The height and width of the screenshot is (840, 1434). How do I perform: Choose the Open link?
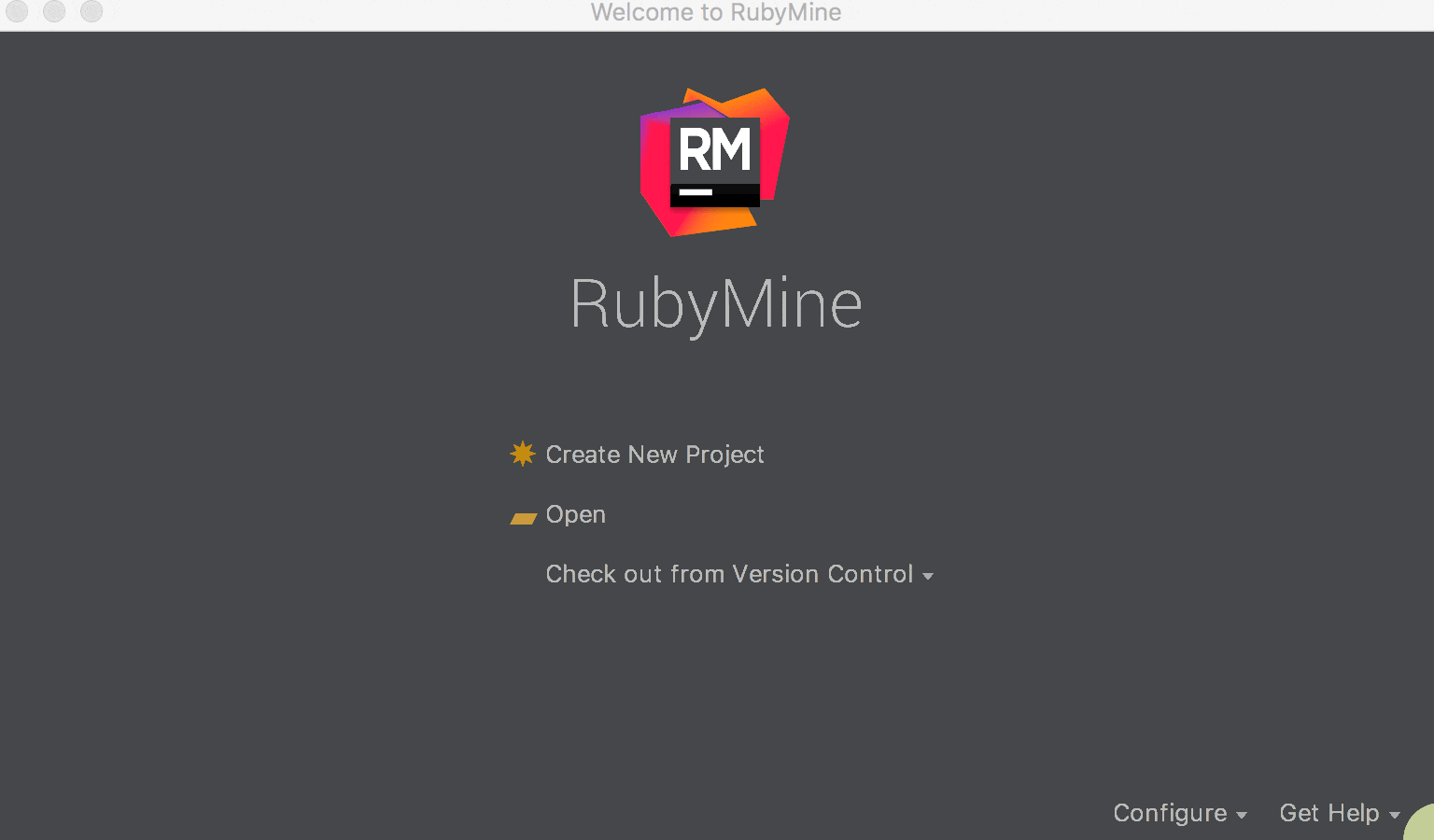tap(575, 514)
